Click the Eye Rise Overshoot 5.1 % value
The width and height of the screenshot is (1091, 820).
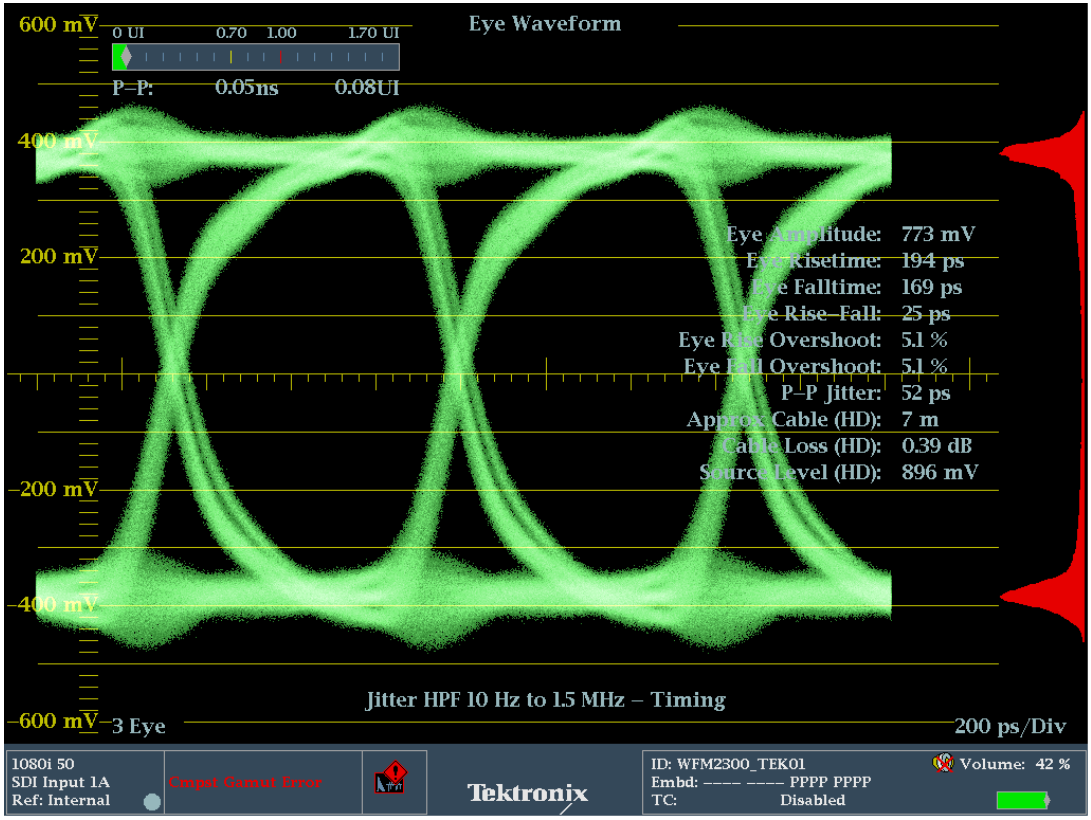tap(924, 340)
